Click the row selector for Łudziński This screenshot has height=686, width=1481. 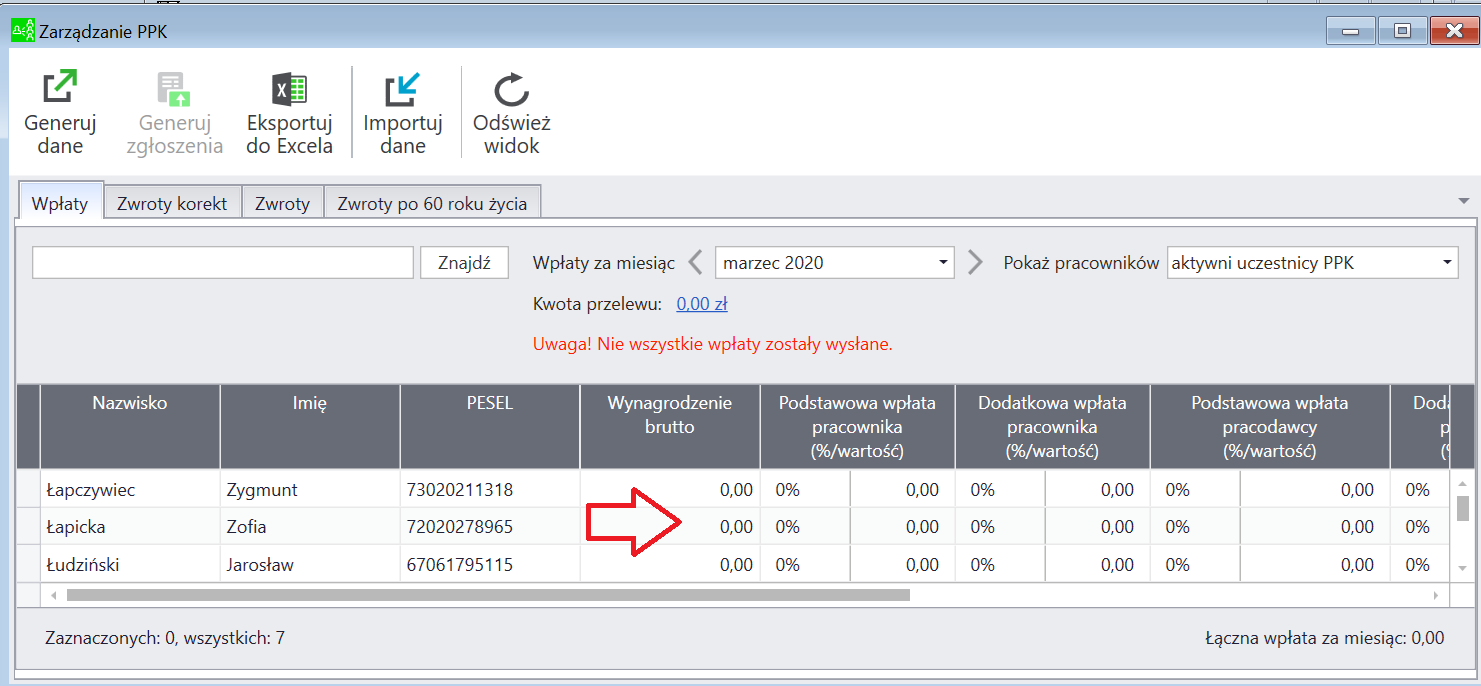28,565
